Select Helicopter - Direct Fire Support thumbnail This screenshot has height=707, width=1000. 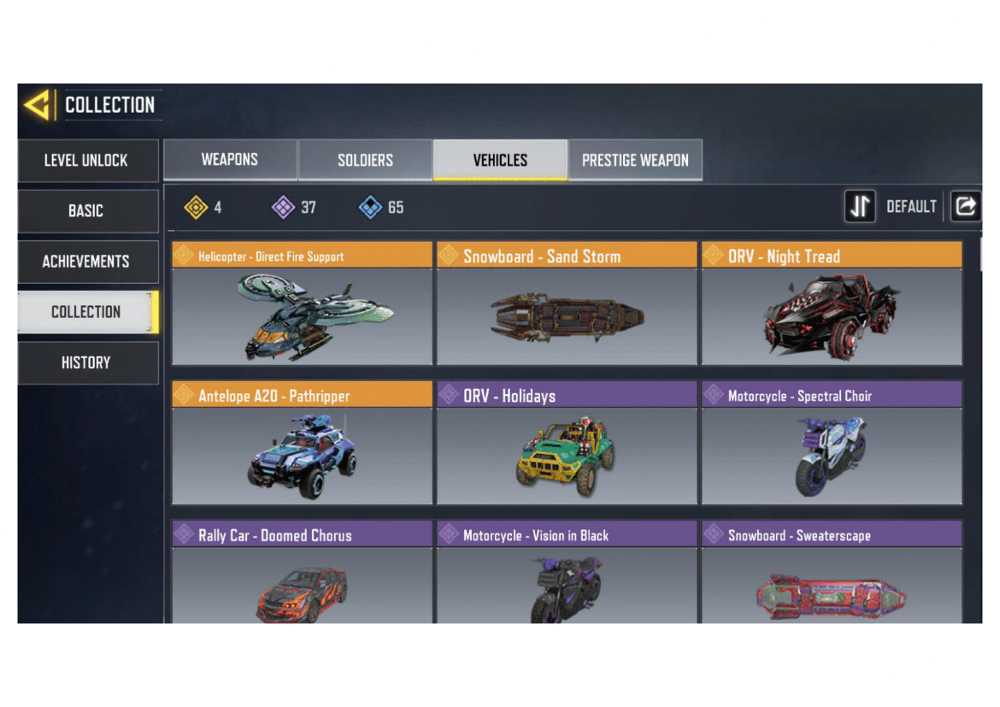(302, 316)
